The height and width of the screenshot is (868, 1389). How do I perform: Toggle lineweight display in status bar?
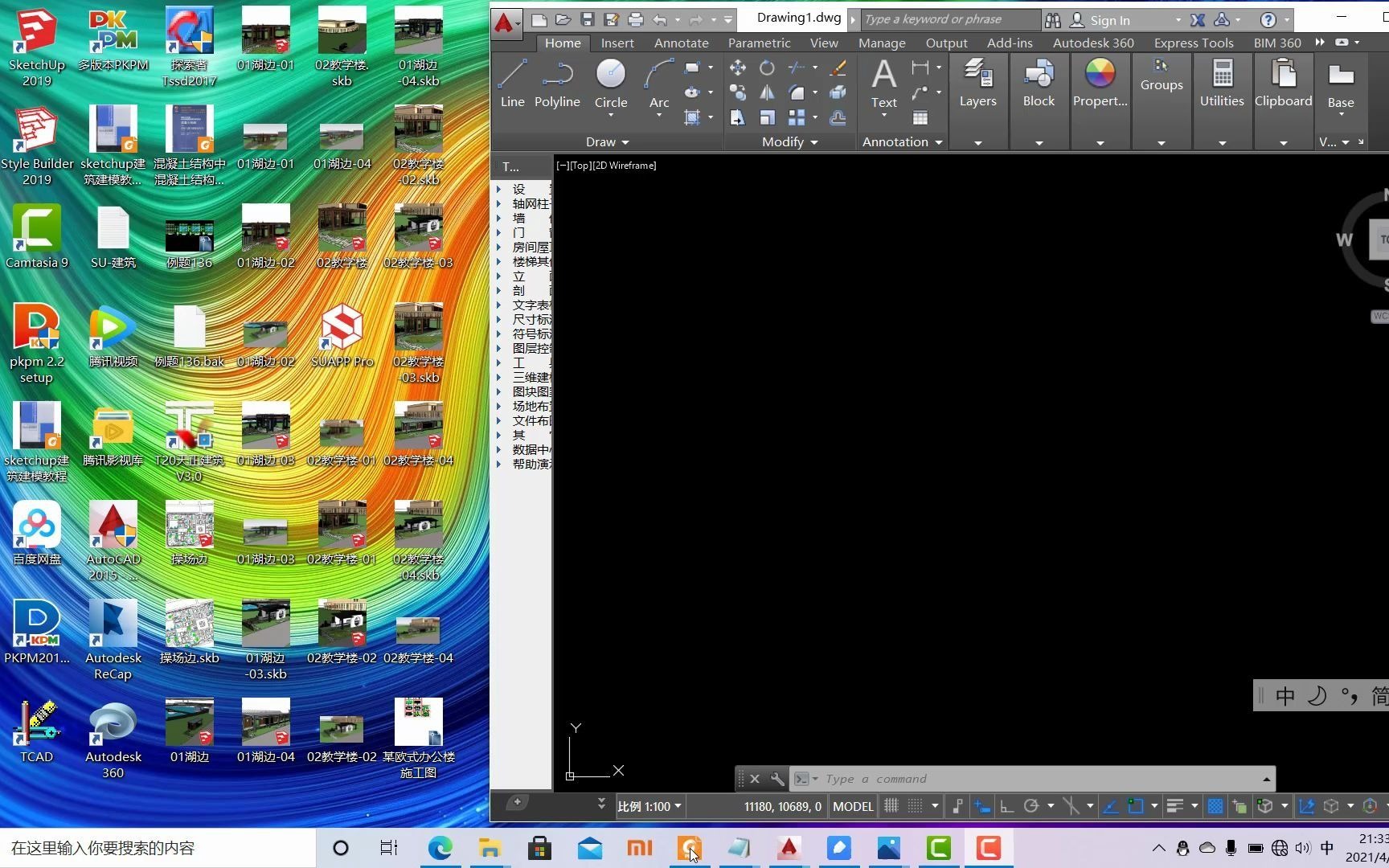[1174, 806]
